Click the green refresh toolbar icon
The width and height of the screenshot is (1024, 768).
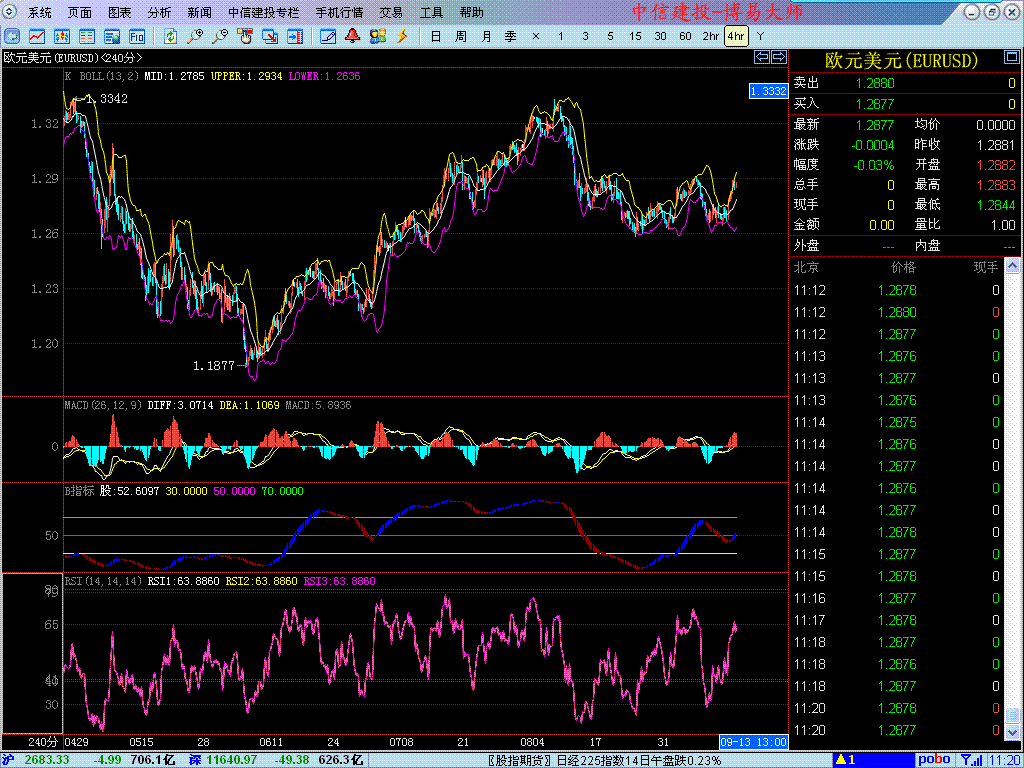[x=171, y=36]
